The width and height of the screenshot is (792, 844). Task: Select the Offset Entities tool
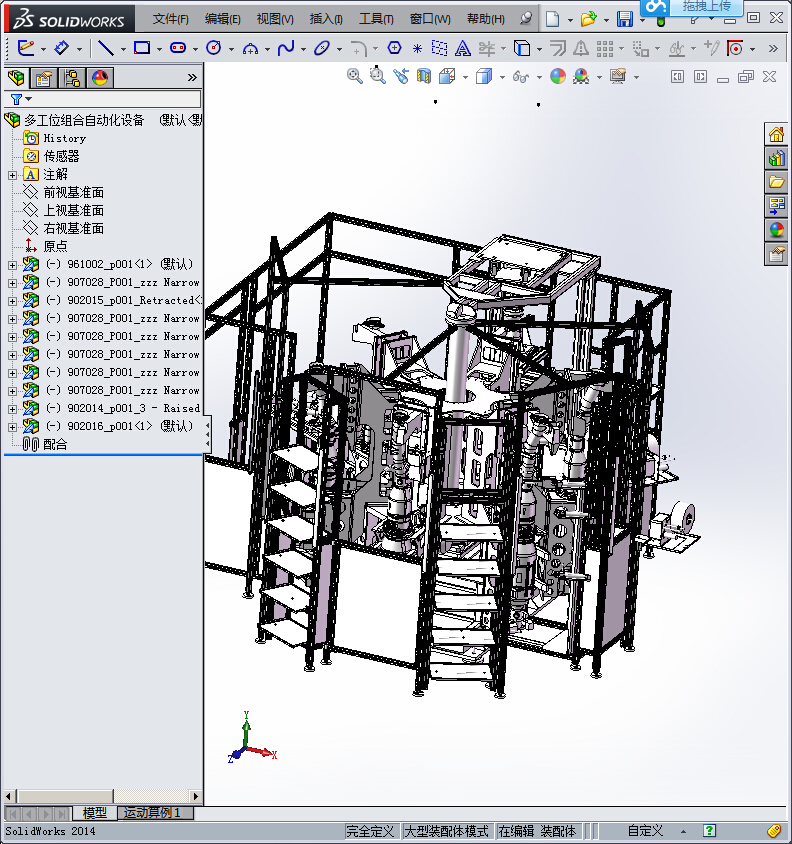coord(558,48)
